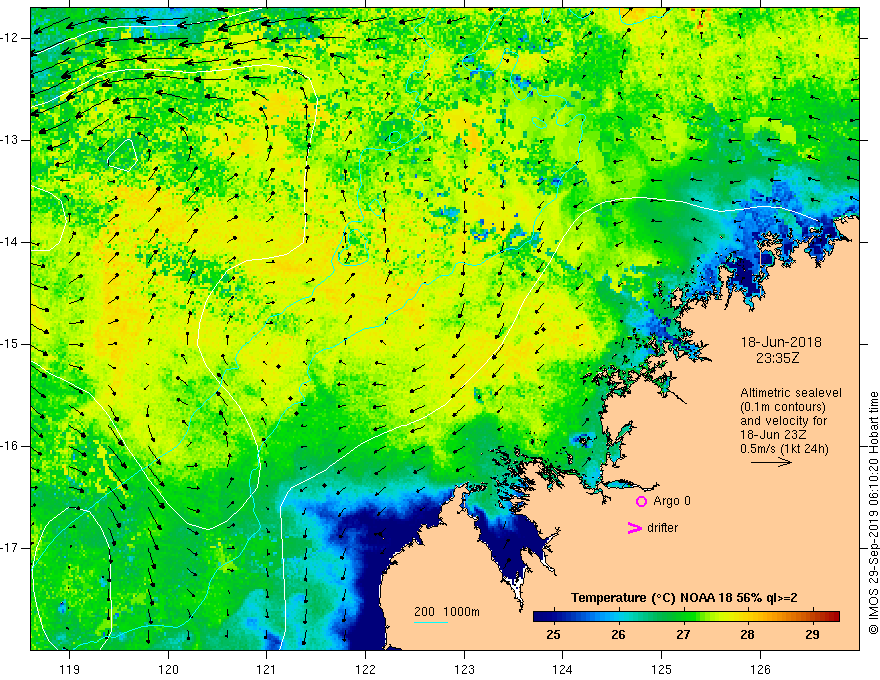Click the '18-Jun-2018' date text
This screenshot has width=880, height=680.
tap(781, 342)
